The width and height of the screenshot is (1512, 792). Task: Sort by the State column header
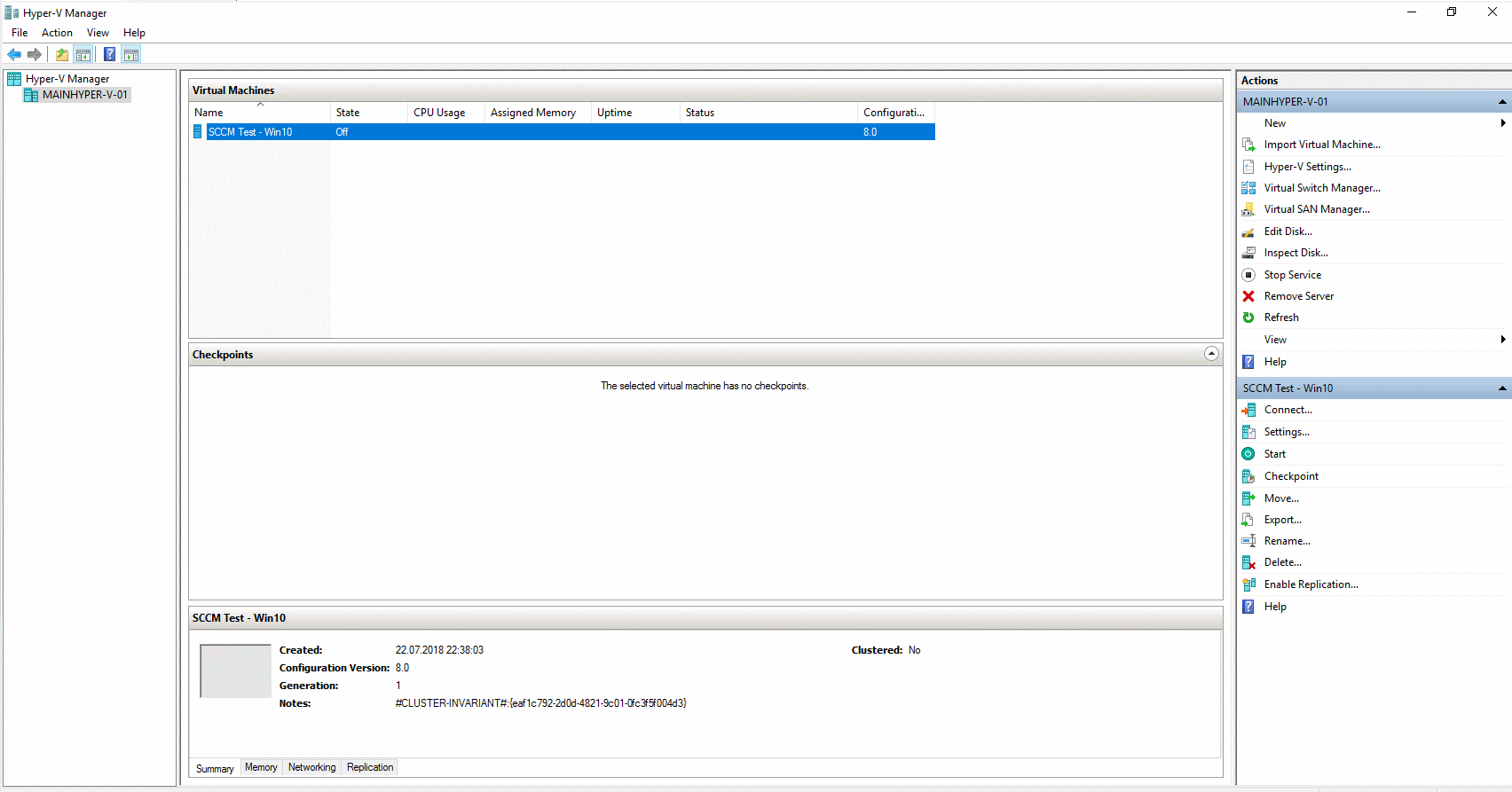click(x=369, y=113)
